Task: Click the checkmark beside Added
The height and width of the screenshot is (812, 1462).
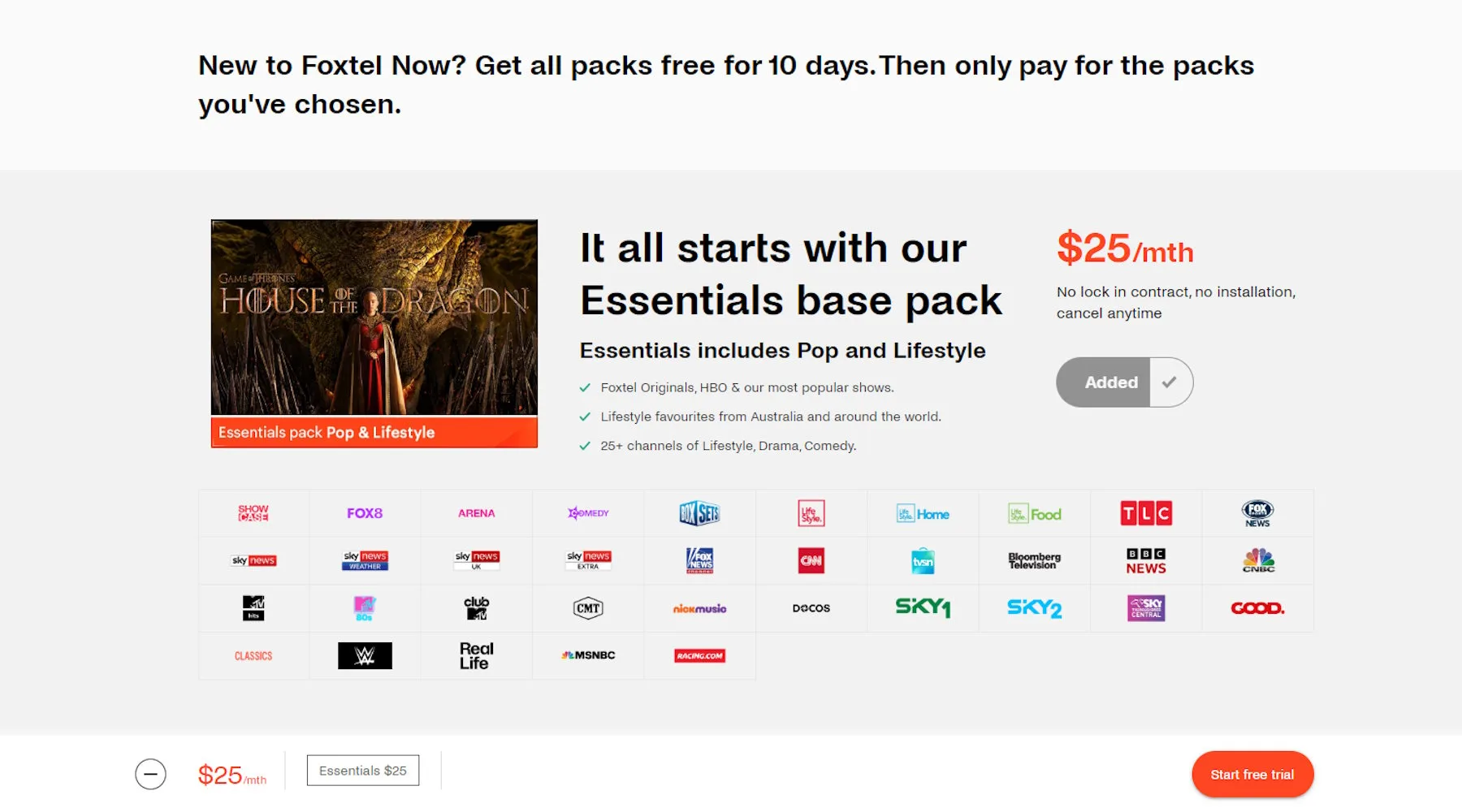Action: (x=1170, y=382)
